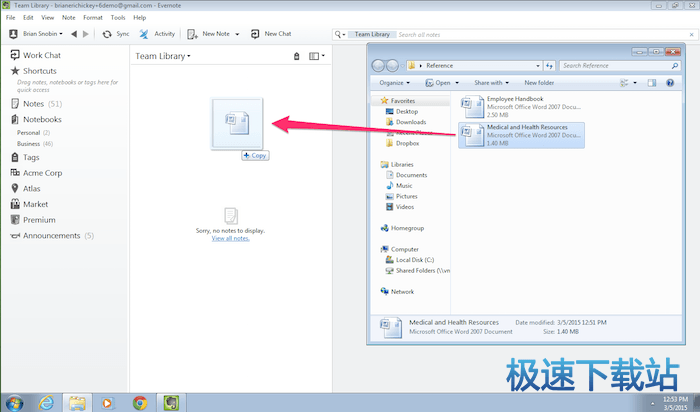Open the Documents library
700x412 pixels.
point(406,175)
